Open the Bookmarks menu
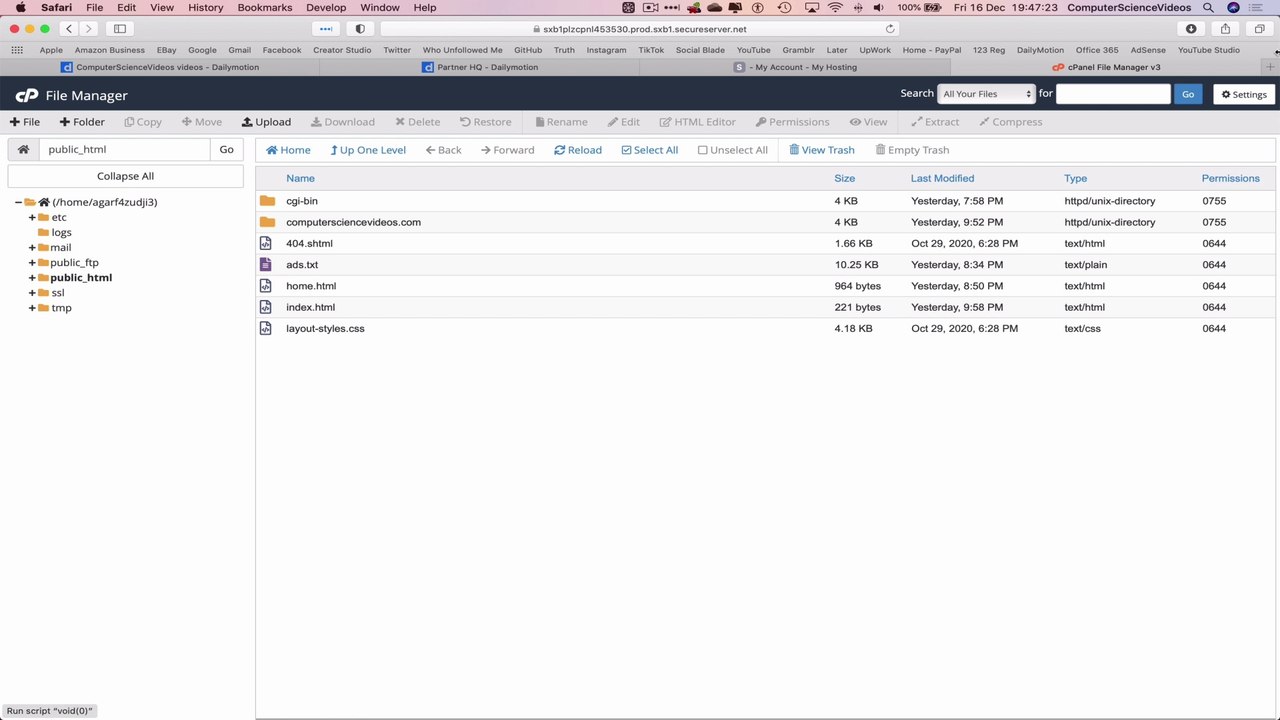 (x=265, y=7)
